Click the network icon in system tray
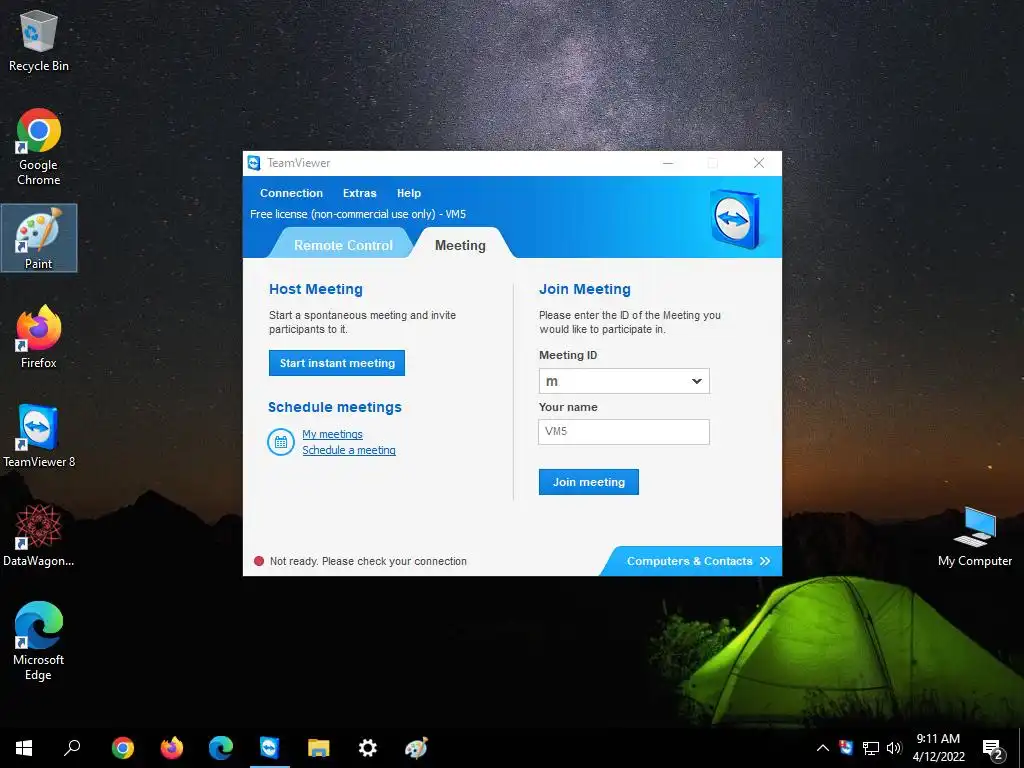 pyautogui.click(x=871, y=748)
